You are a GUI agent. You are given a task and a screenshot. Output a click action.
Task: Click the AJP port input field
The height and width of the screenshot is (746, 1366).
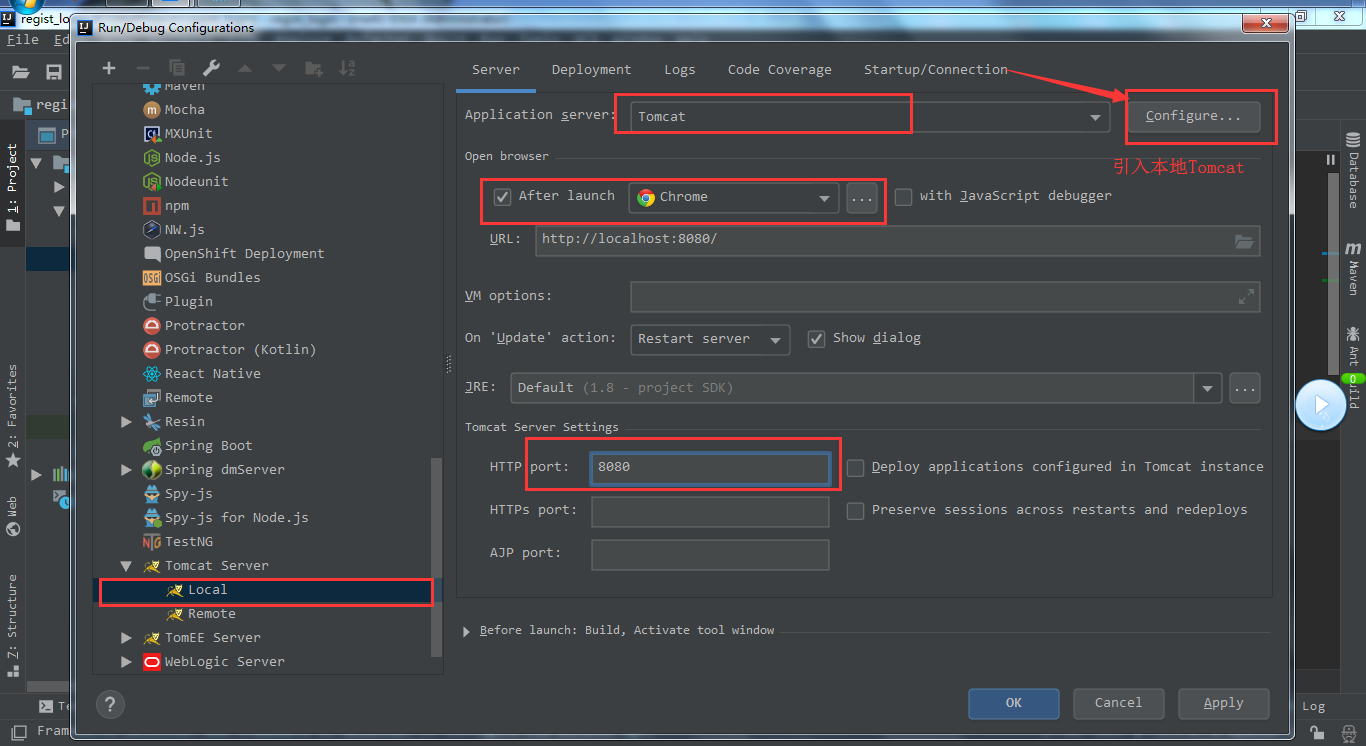[x=710, y=554]
